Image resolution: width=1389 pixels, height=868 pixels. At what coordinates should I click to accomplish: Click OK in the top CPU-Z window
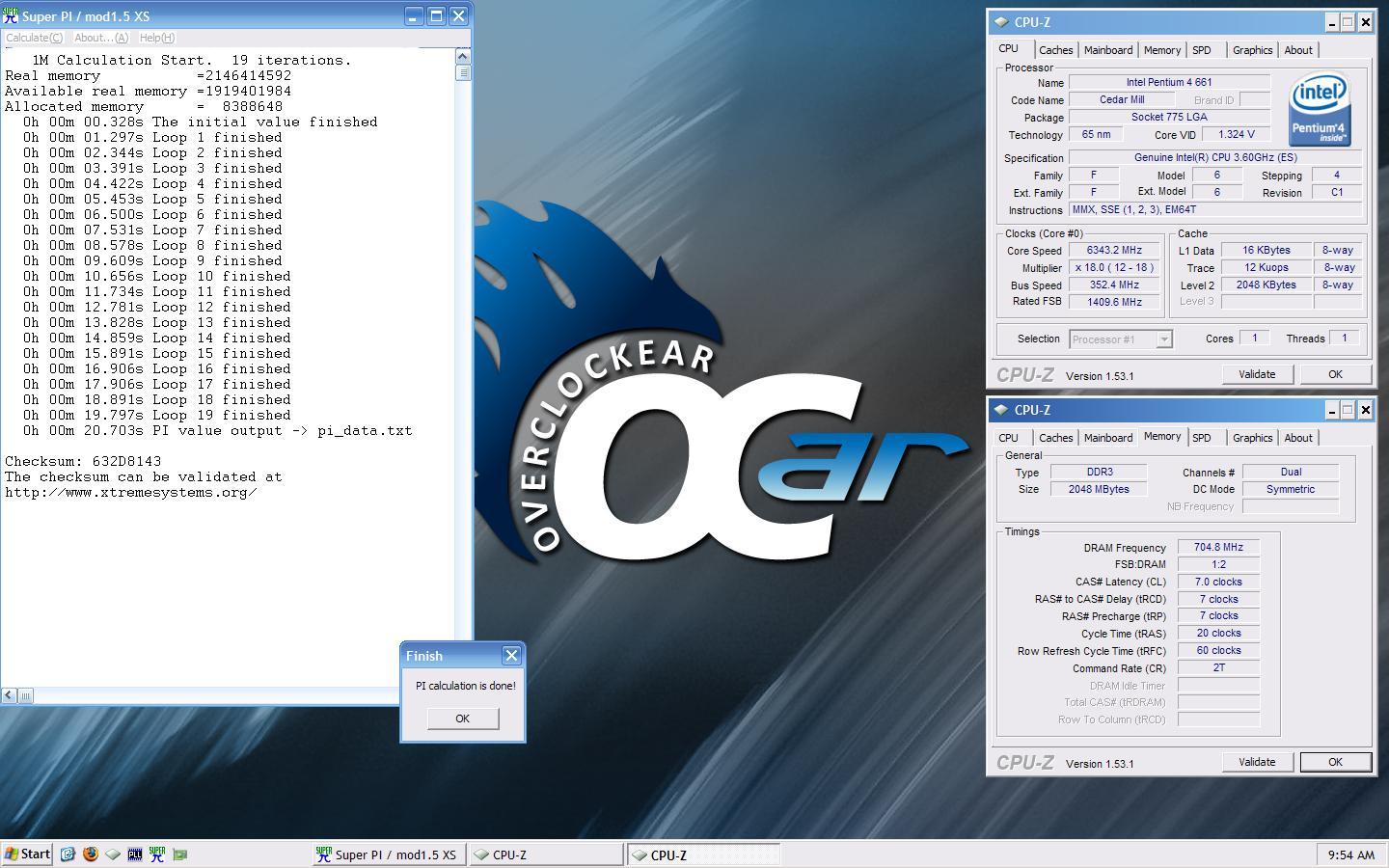point(1335,374)
